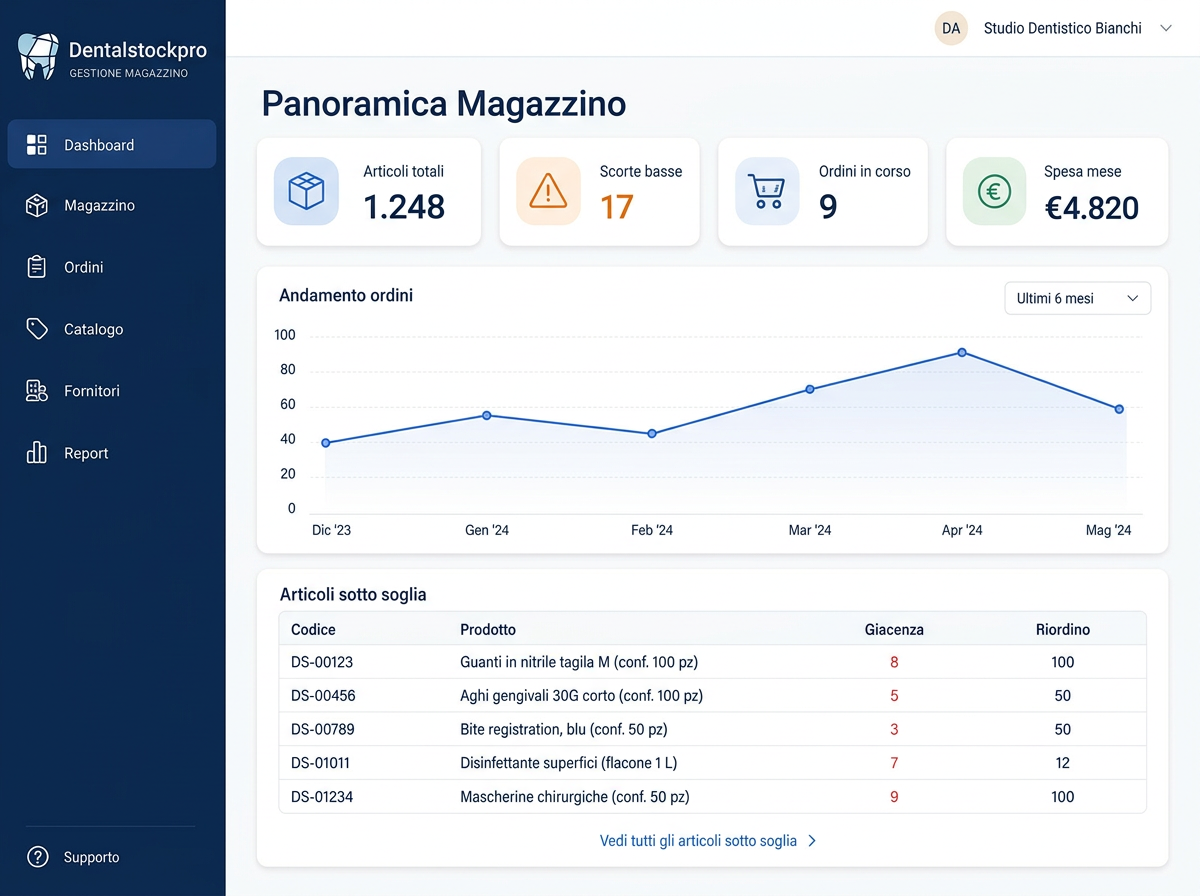Click the Catalogo tag icon

37,329
